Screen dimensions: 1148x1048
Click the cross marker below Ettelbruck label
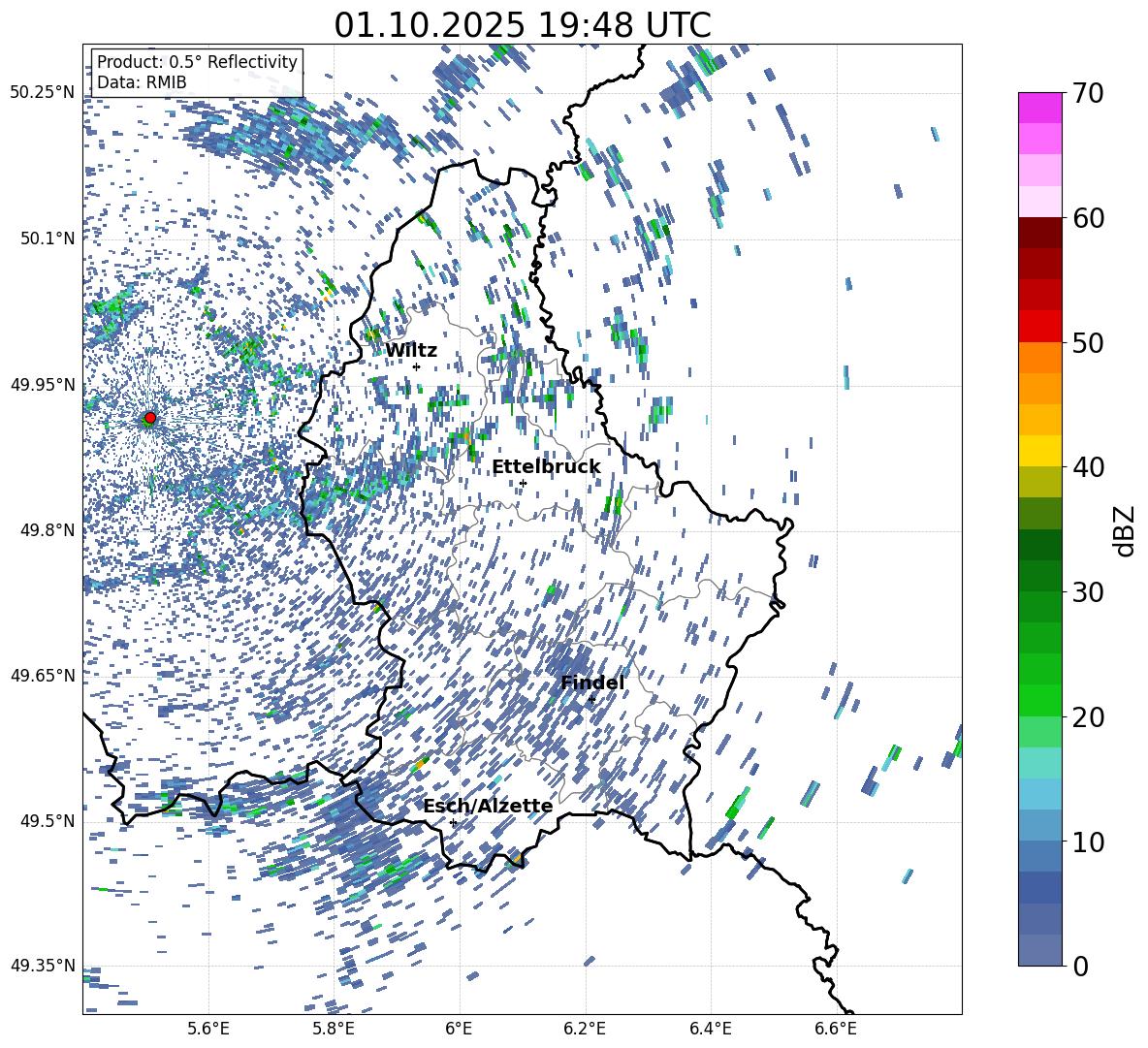coord(523,483)
